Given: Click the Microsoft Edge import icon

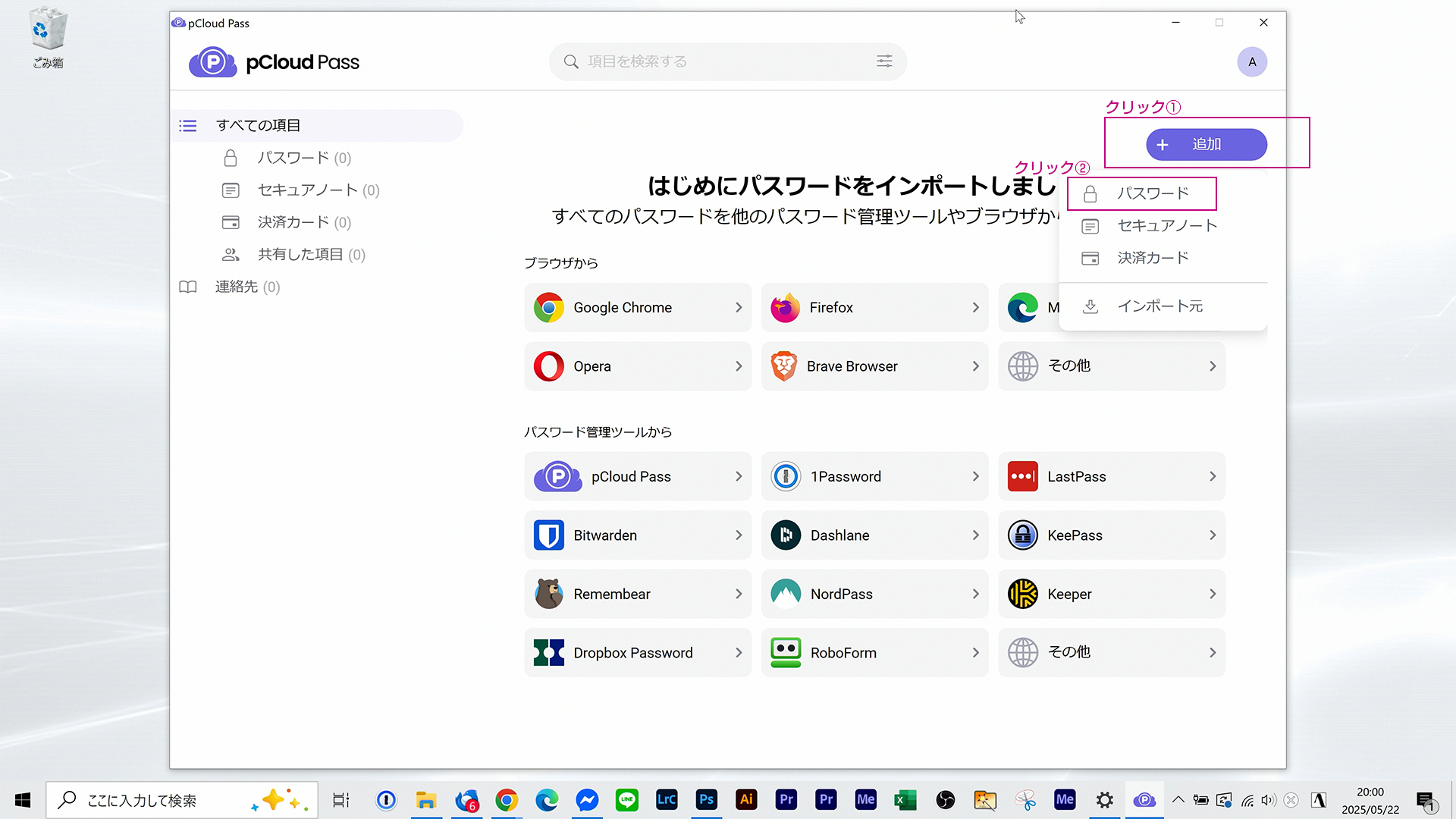Looking at the screenshot, I should click(1022, 307).
